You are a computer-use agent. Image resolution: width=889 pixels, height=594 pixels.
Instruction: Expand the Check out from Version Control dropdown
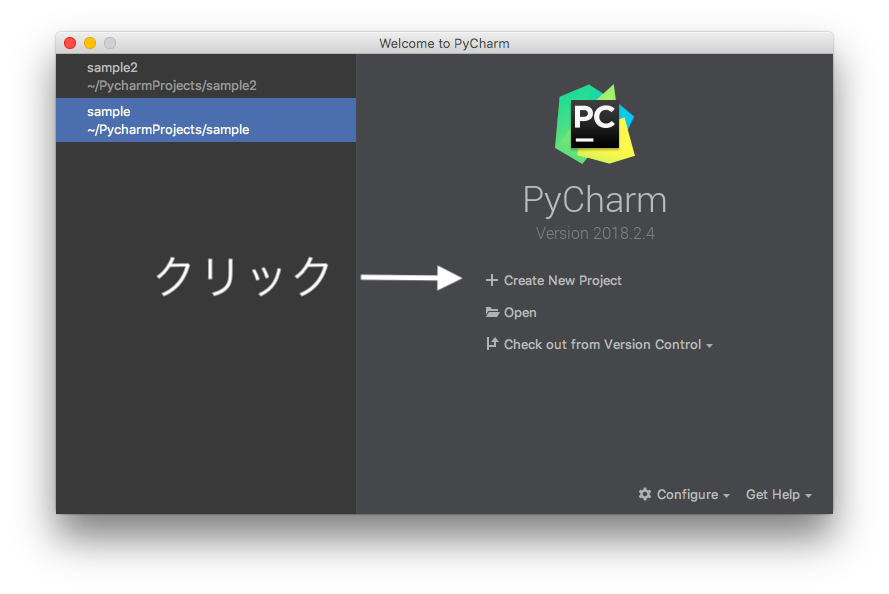[x=710, y=344]
